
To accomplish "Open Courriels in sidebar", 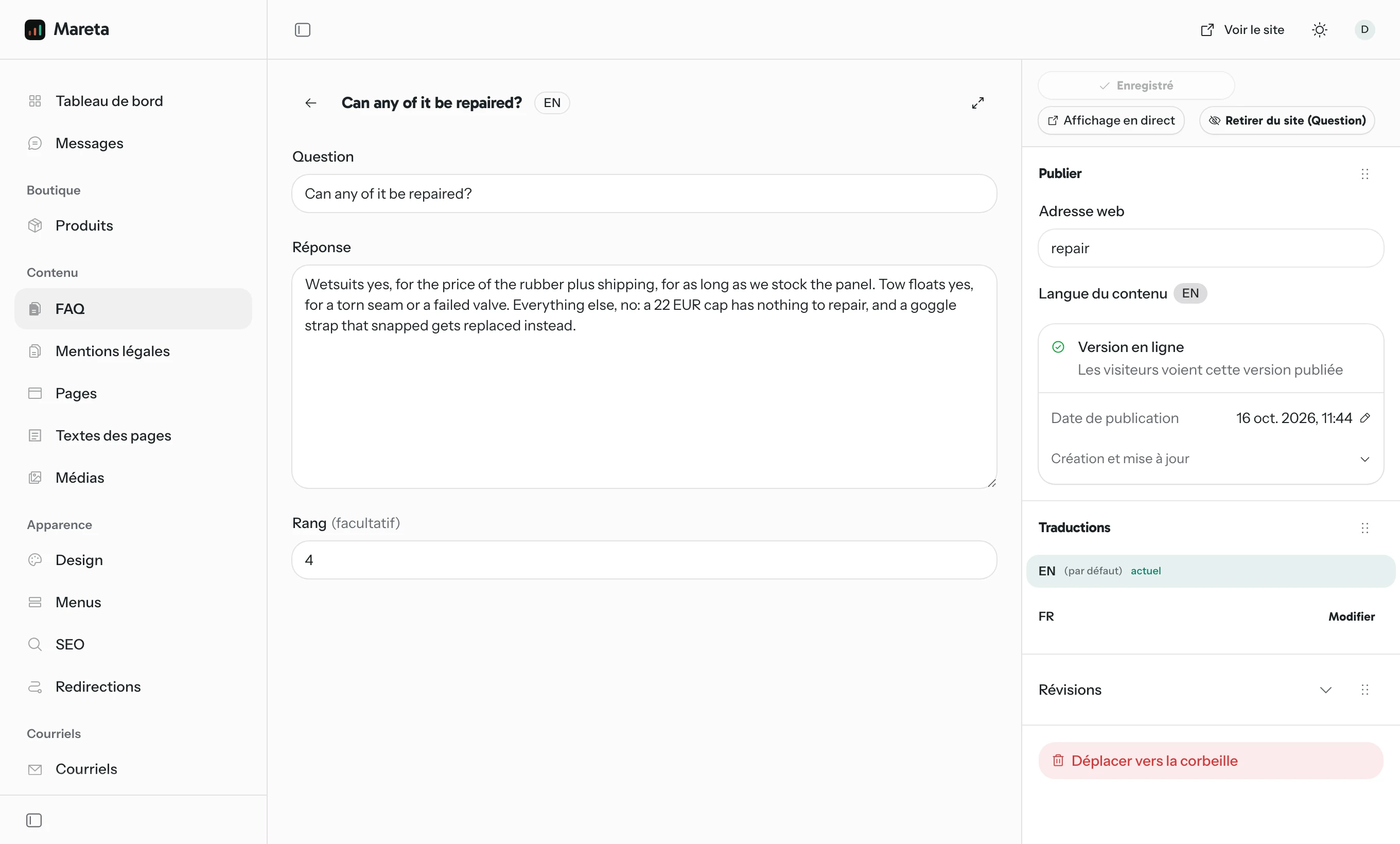I will click(133, 769).
